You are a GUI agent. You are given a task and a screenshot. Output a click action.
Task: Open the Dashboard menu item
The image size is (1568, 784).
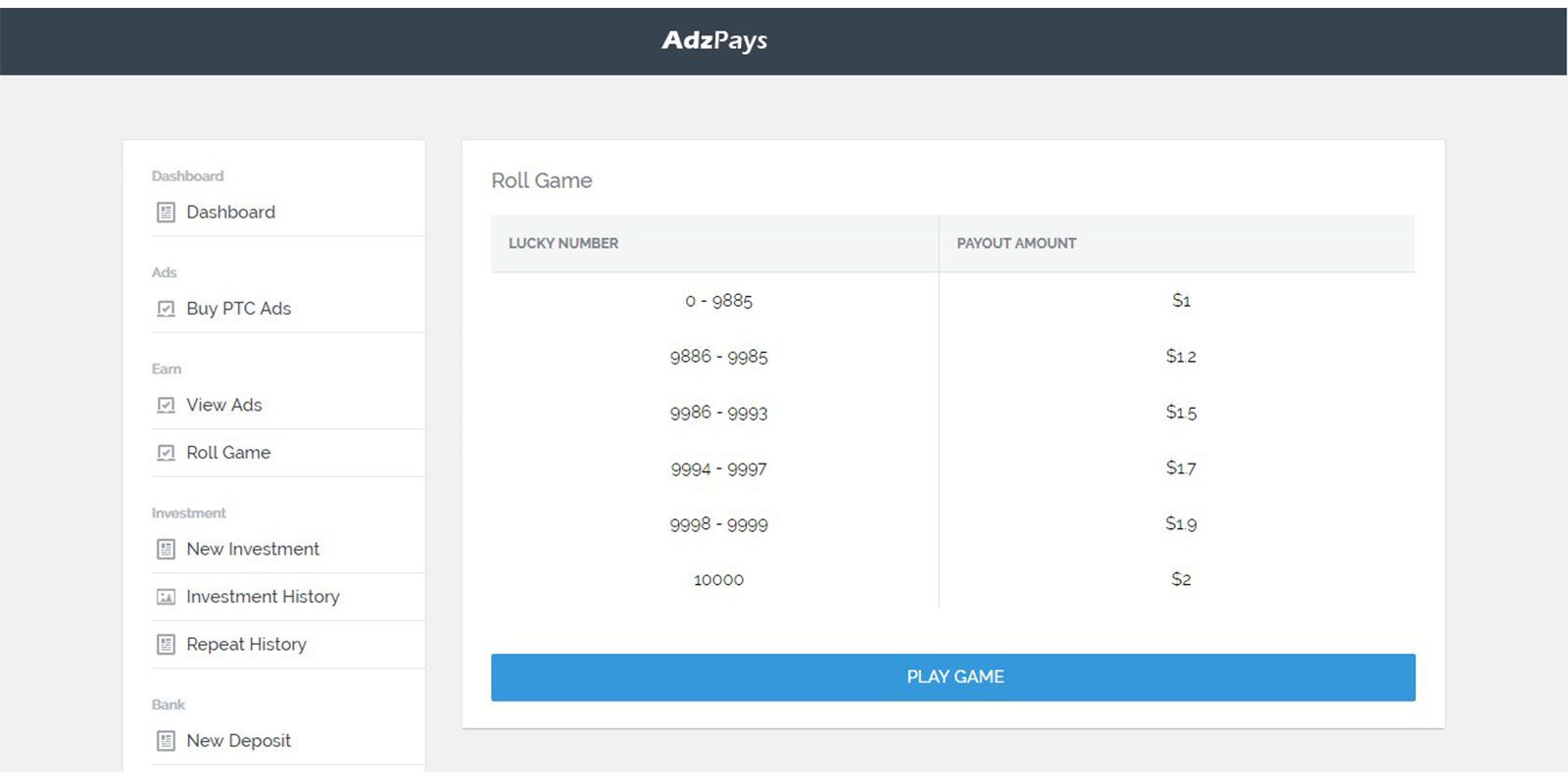[x=230, y=213]
